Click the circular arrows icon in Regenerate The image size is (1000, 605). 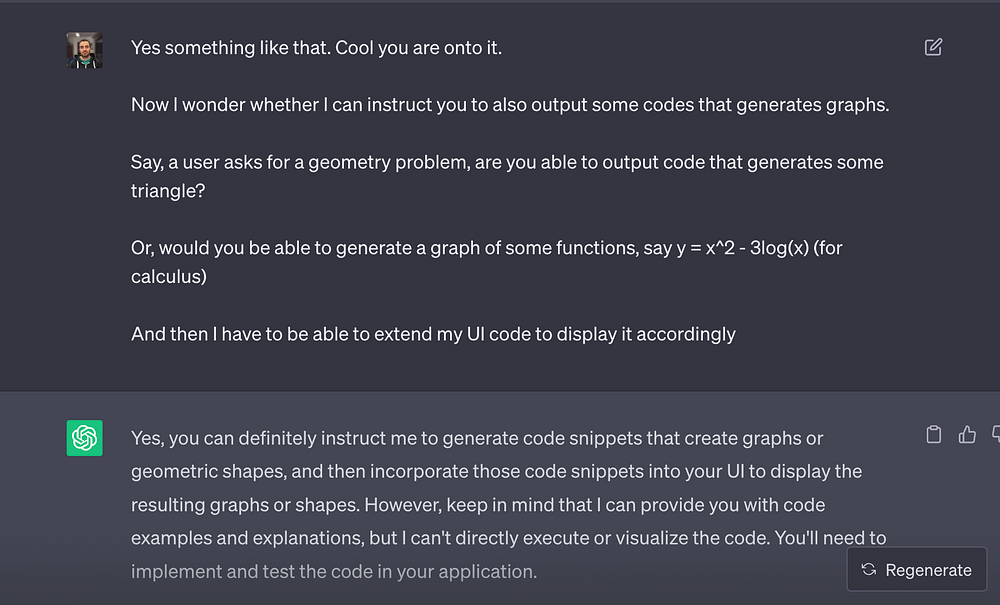click(868, 570)
